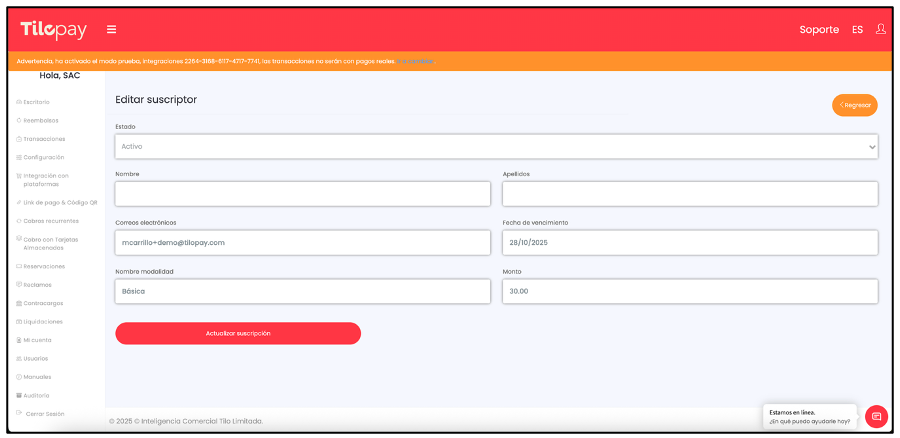Click the Escritorio sidebar icon
Image resolution: width=900 pixels, height=438 pixels.
pos(20,102)
